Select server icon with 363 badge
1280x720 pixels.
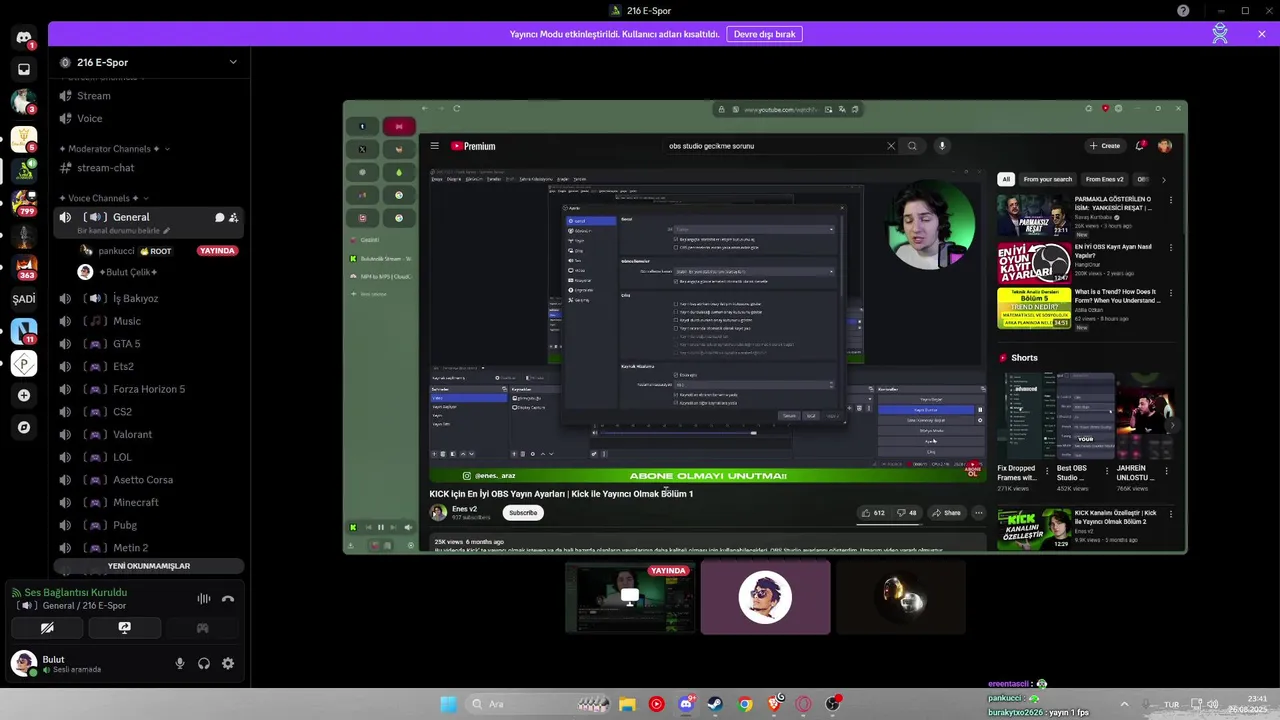pyautogui.click(x=24, y=267)
